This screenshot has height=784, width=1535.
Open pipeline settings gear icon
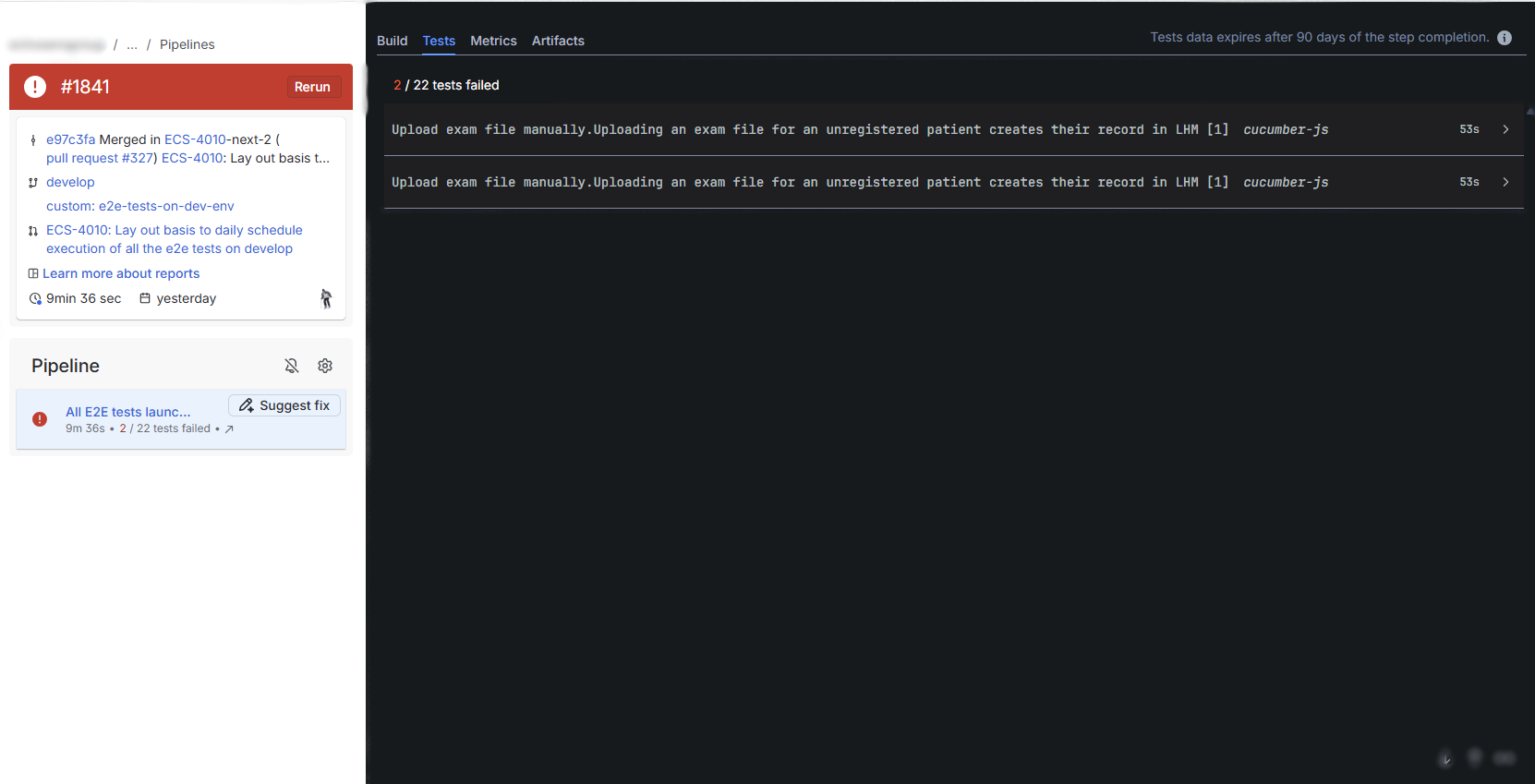point(325,366)
